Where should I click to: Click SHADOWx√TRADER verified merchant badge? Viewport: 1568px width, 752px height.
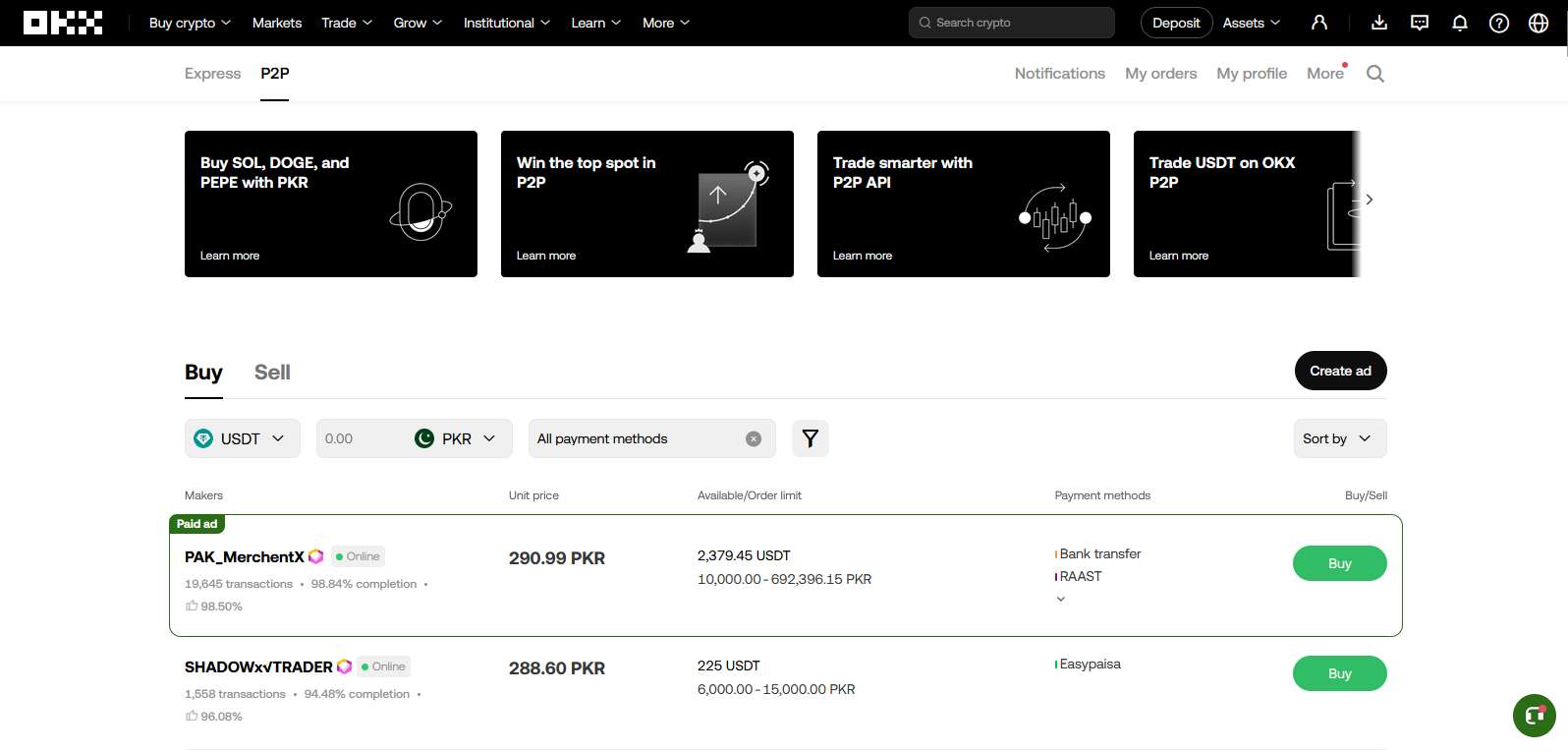click(344, 666)
